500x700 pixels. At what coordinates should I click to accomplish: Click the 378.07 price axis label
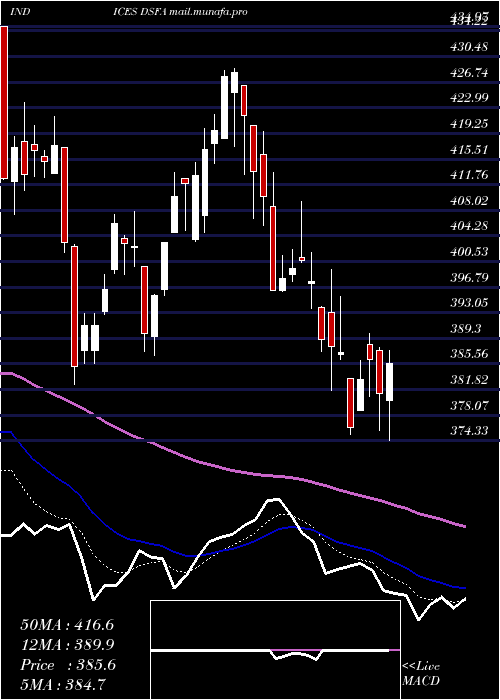469,406
